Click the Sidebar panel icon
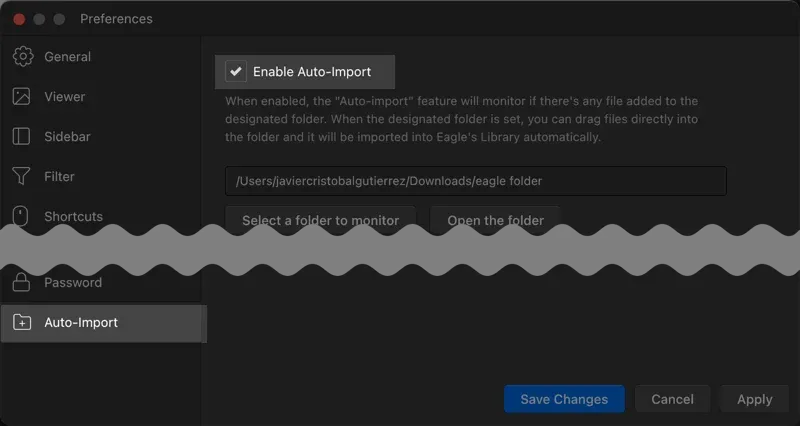The width and height of the screenshot is (800, 426). click(21, 136)
